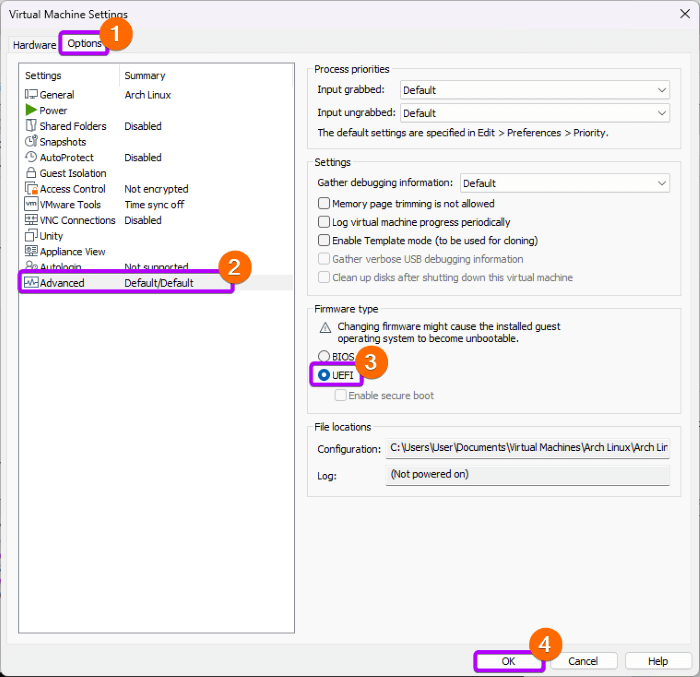Click the Summary column header

tap(206, 75)
